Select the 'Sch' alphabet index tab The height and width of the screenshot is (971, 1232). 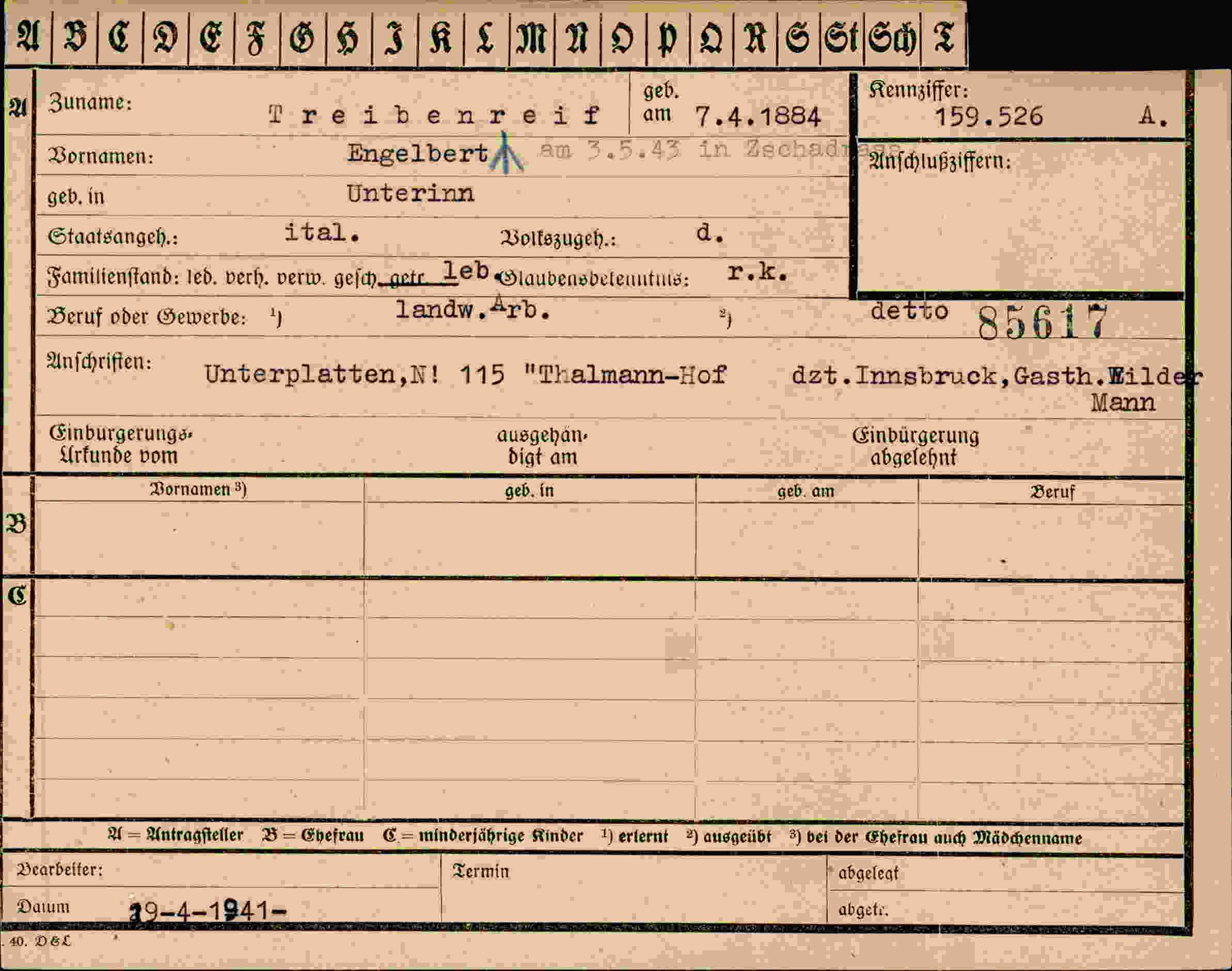[892, 38]
